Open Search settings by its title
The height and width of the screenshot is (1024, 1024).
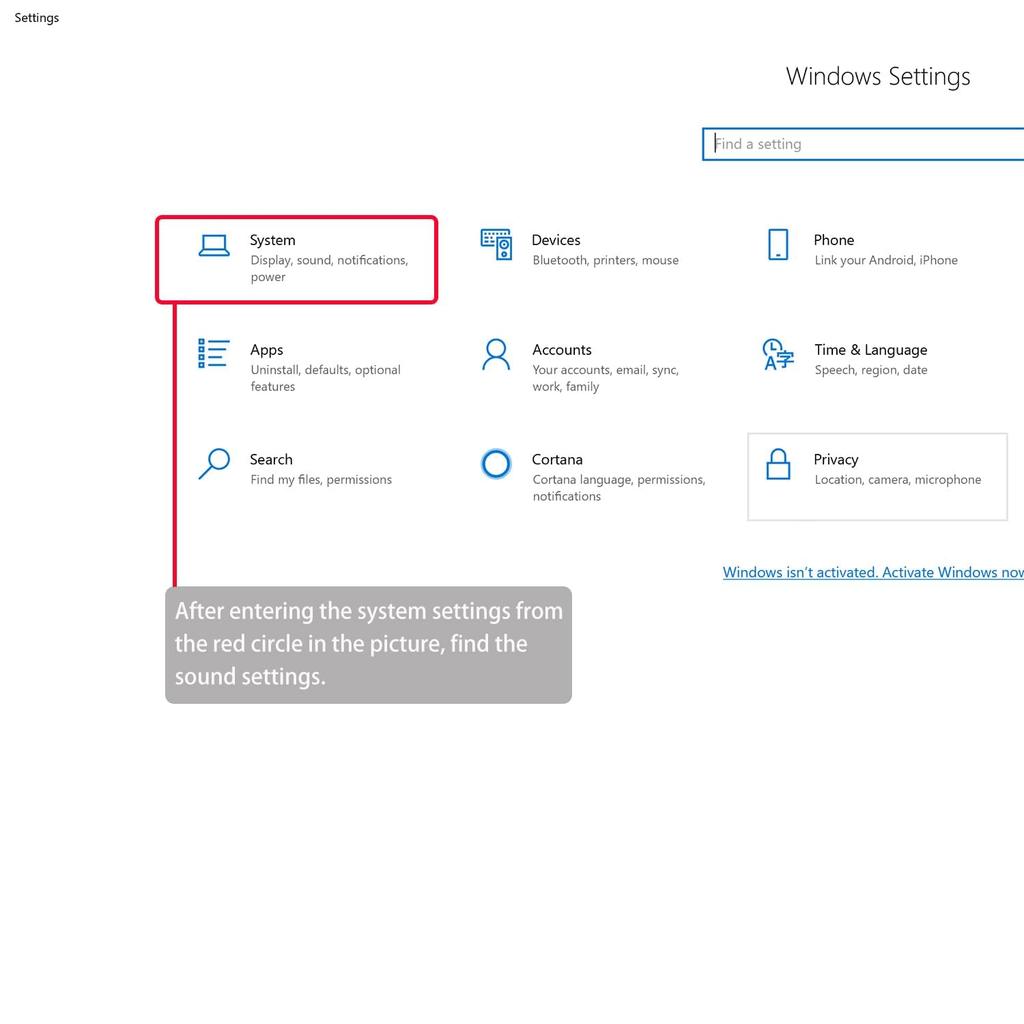tap(271, 460)
